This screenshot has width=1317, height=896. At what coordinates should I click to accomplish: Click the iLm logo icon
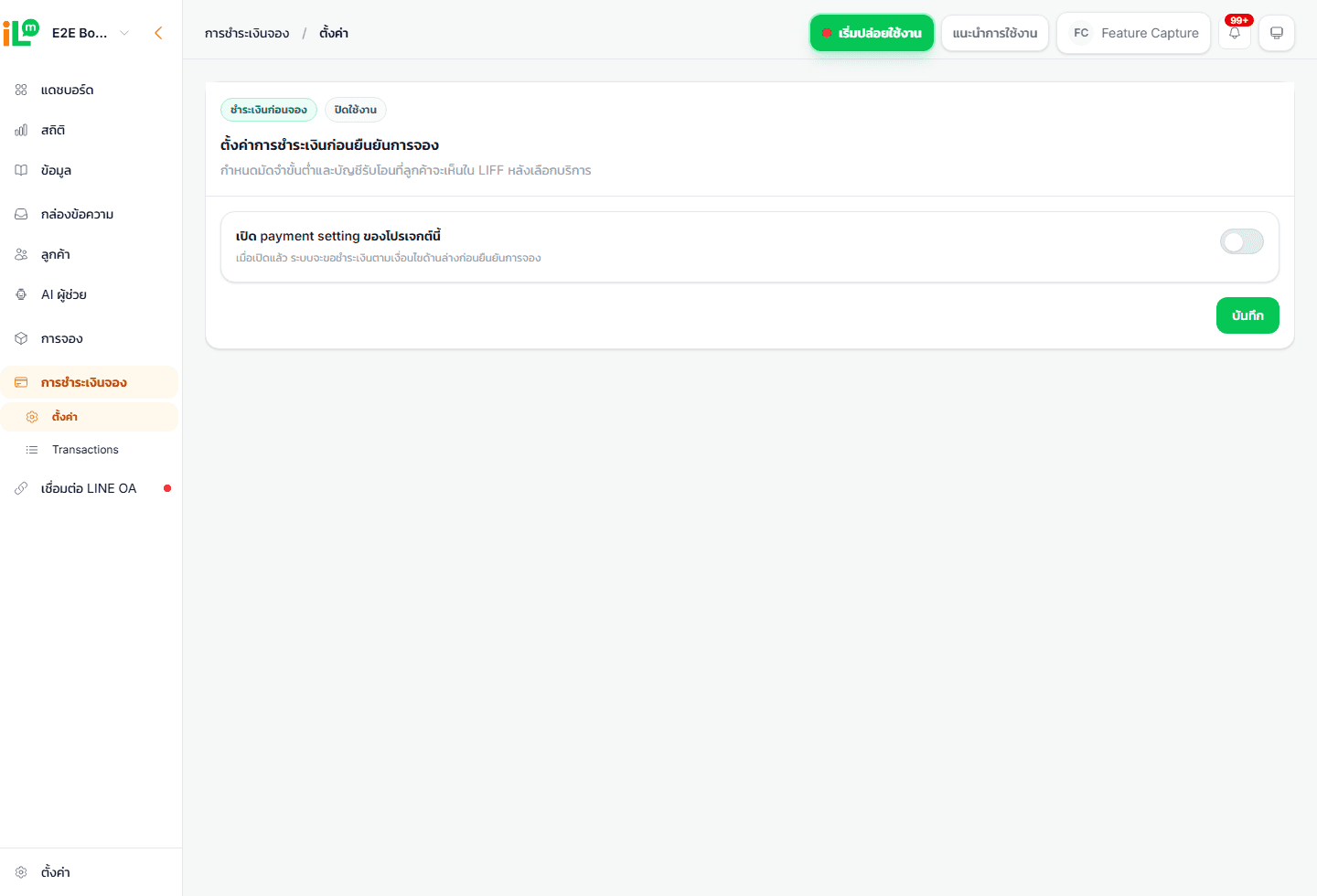(21, 33)
